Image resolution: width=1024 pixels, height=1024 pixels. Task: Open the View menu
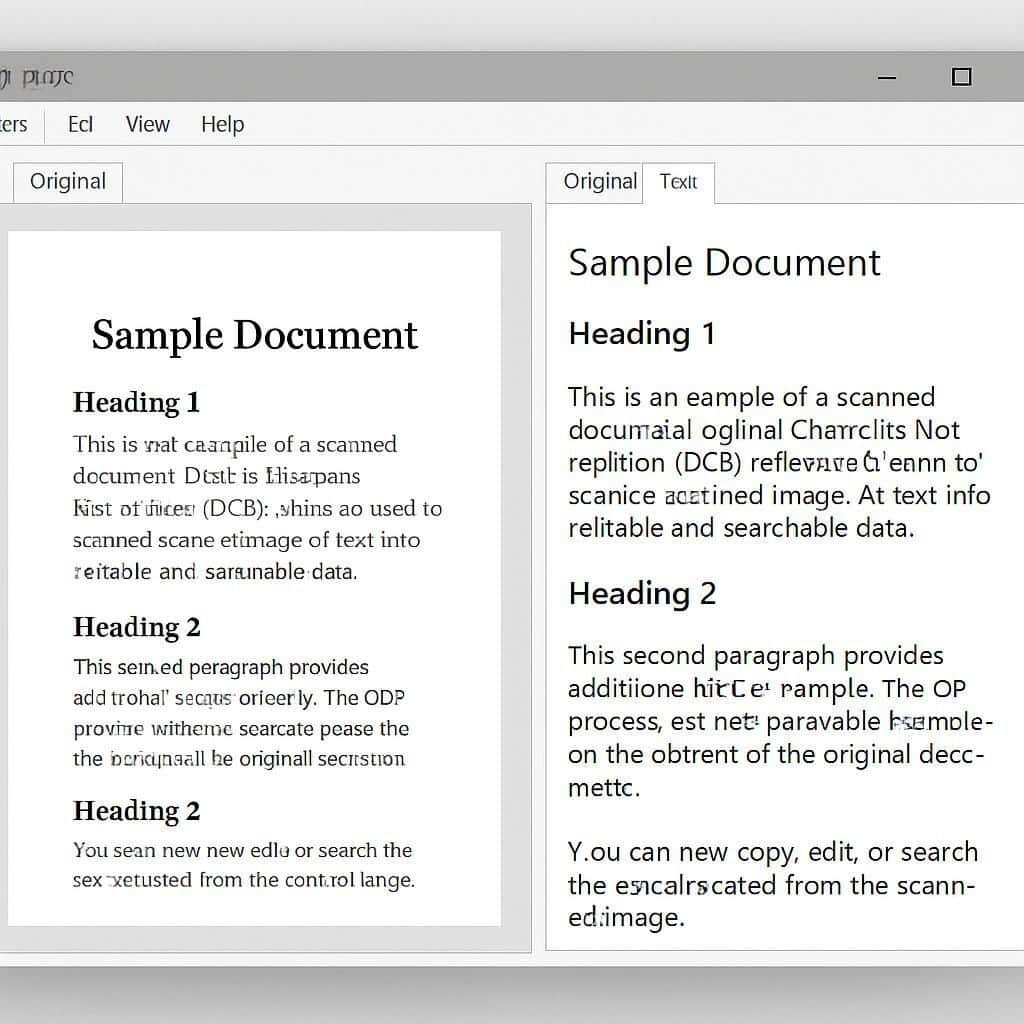148,124
